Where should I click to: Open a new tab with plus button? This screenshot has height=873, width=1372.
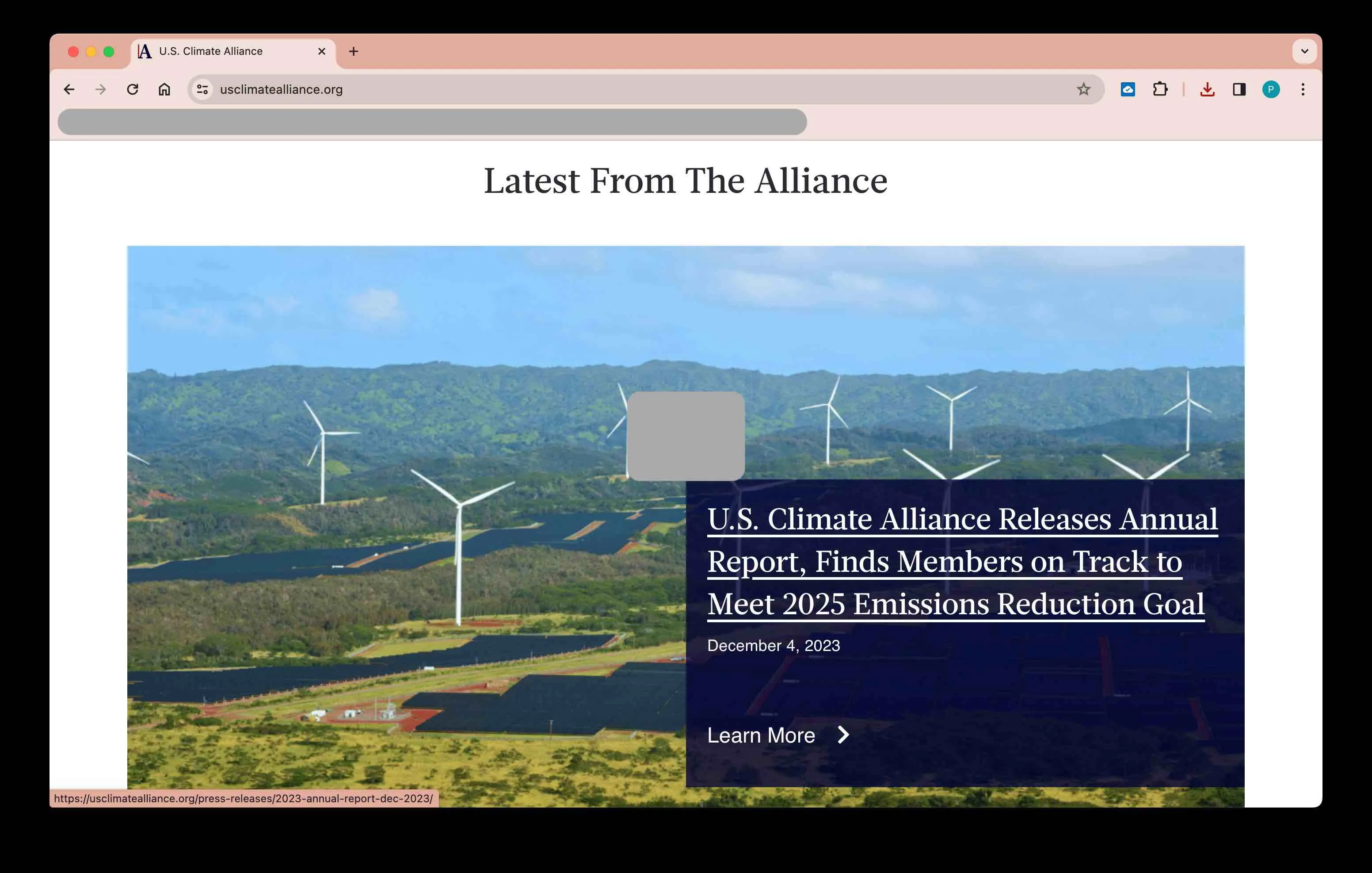point(353,51)
